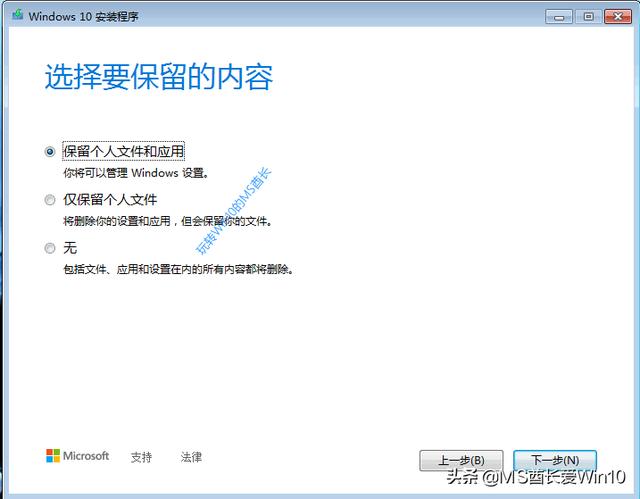Choose the 仅保留个人文件 radio option
This screenshot has height=499, width=640.
pyautogui.click(x=50, y=200)
